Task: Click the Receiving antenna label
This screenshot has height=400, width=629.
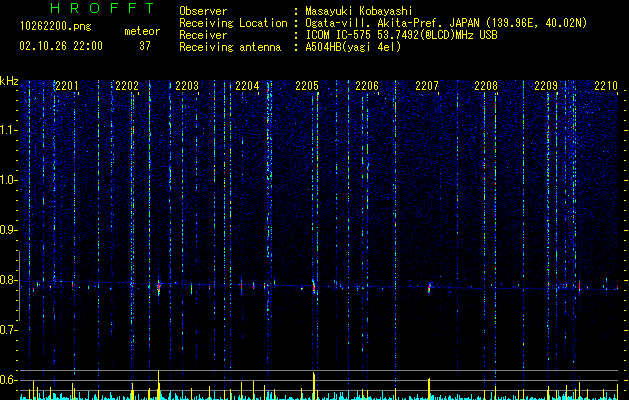Action: click(230, 47)
